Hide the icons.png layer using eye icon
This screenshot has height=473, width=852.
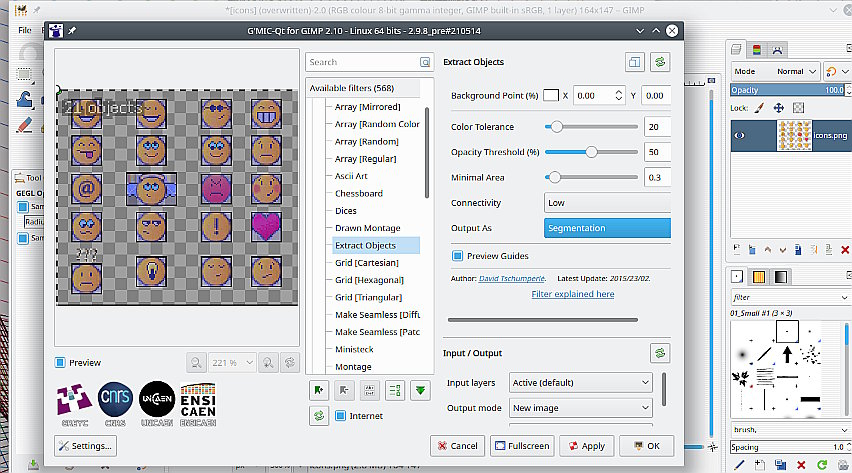pyautogui.click(x=741, y=135)
